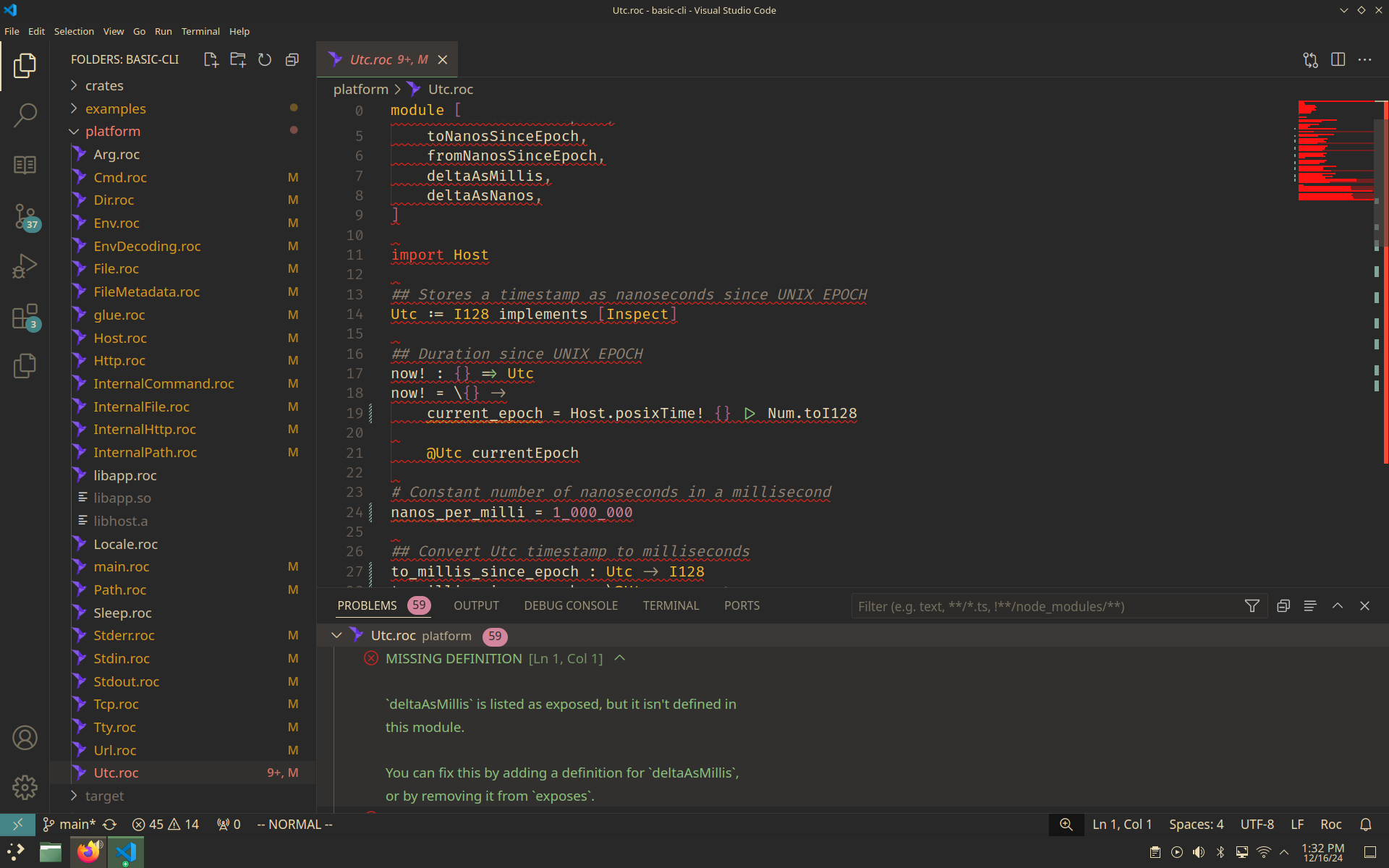Image resolution: width=1389 pixels, height=868 pixels.
Task: Open the Search view in activity bar
Action: (25, 115)
